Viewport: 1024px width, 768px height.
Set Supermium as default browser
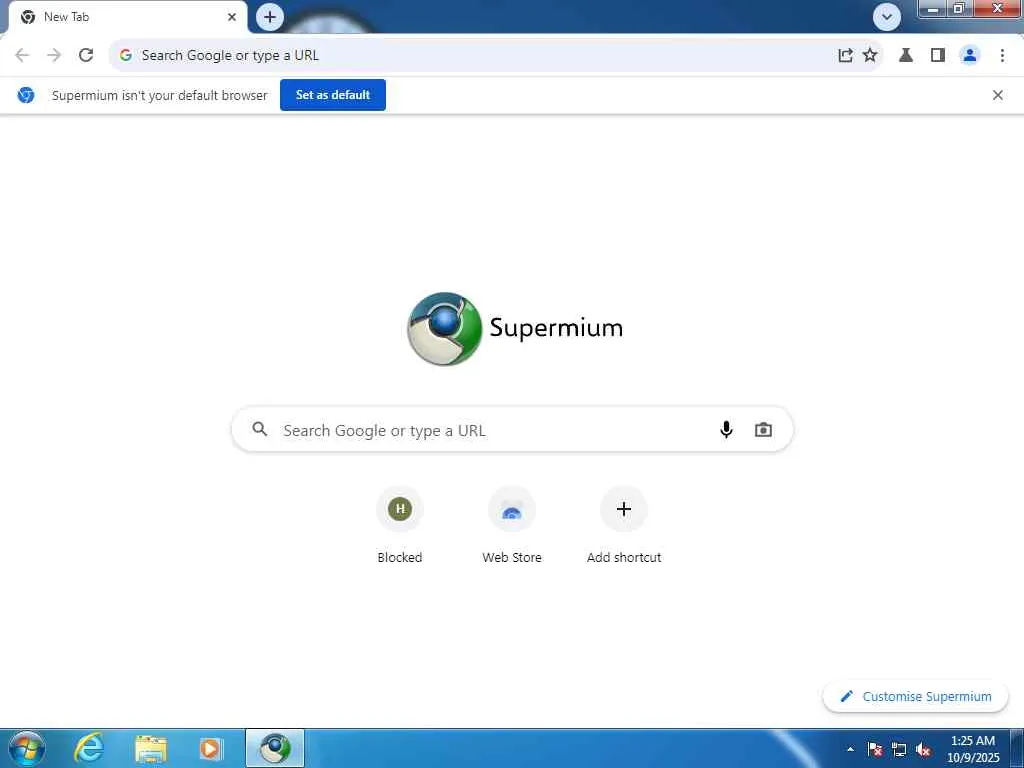pos(333,95)
